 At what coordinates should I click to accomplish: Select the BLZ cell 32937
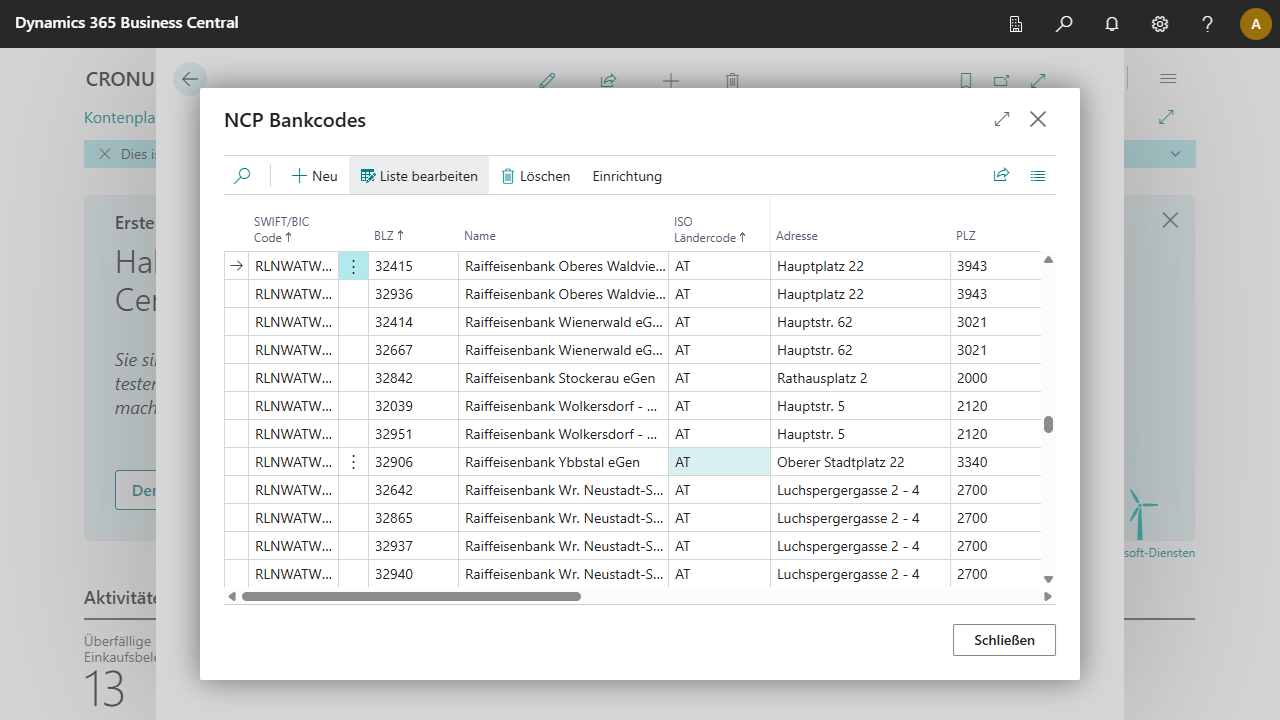pyautogui.click(x=414, y=546)
